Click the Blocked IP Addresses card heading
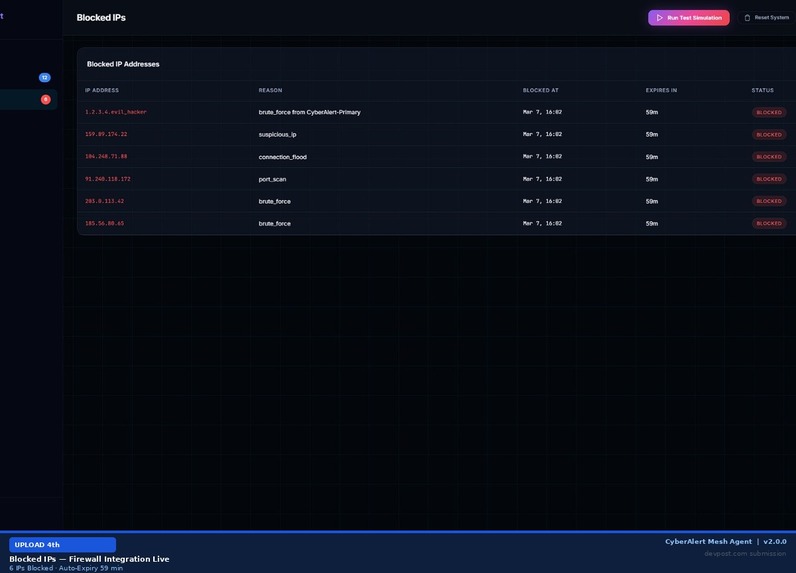 tap(123, 64)
